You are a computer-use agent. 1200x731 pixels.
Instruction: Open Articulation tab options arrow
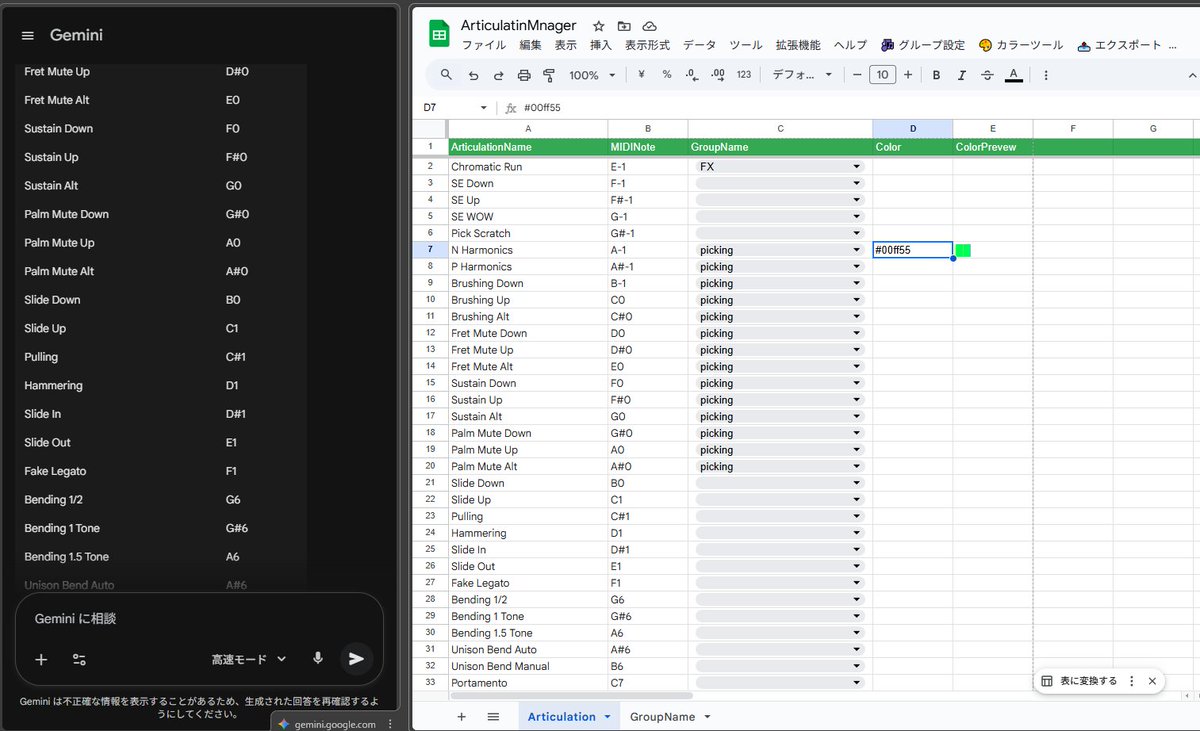pos(607,717)
